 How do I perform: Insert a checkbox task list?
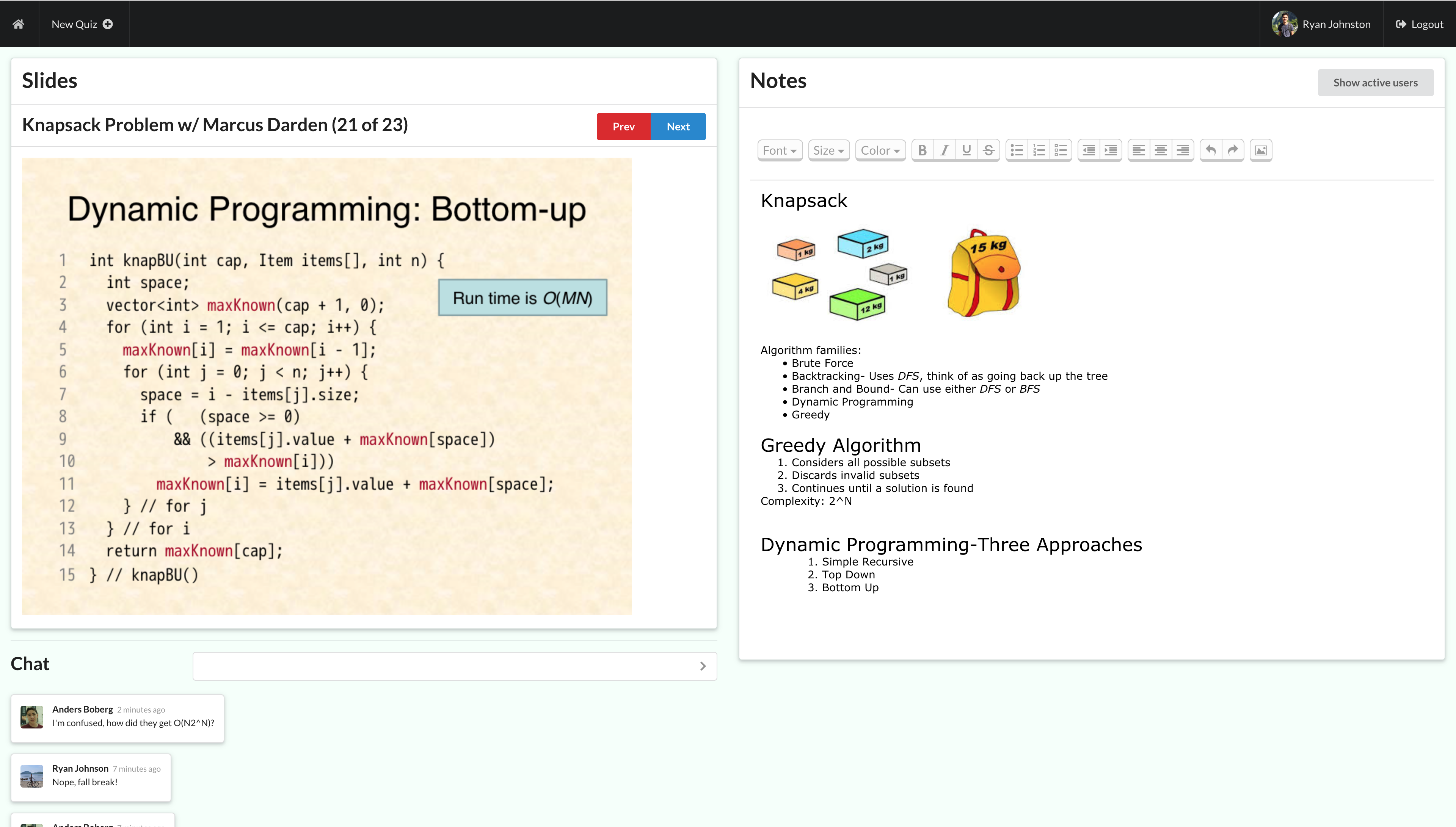[1061, 150]
